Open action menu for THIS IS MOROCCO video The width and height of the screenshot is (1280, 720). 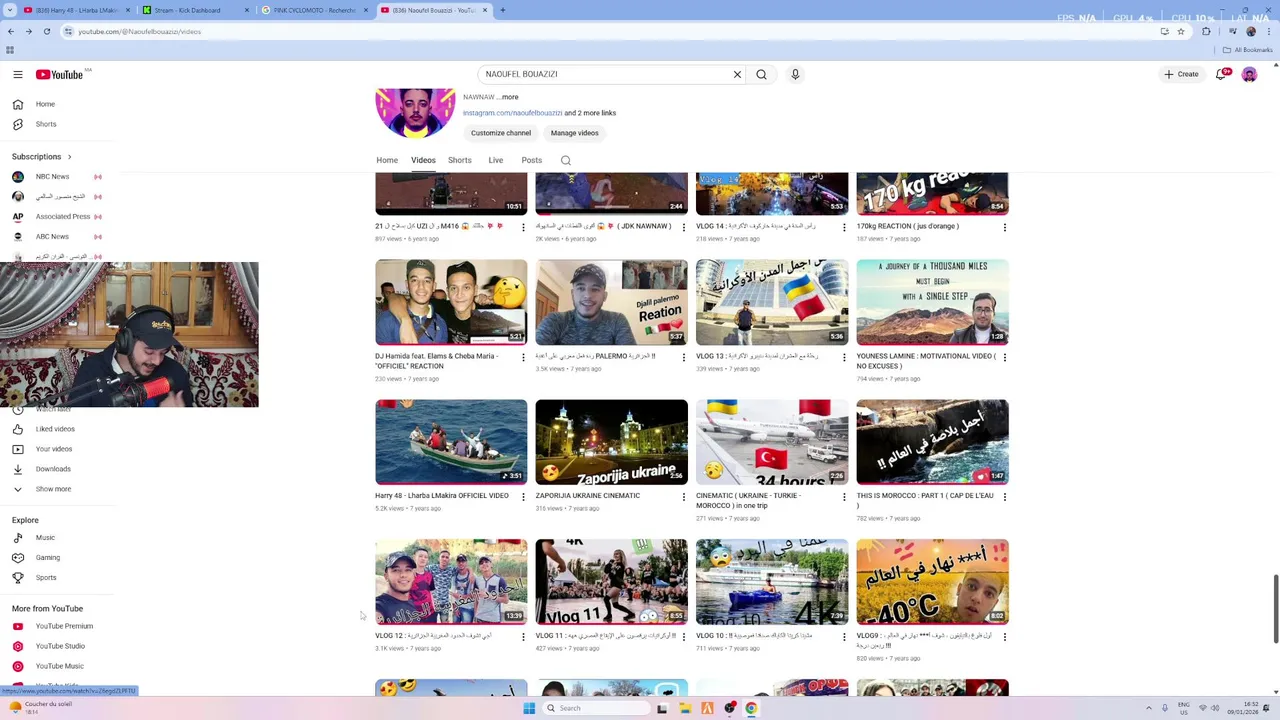point(1005,497)
